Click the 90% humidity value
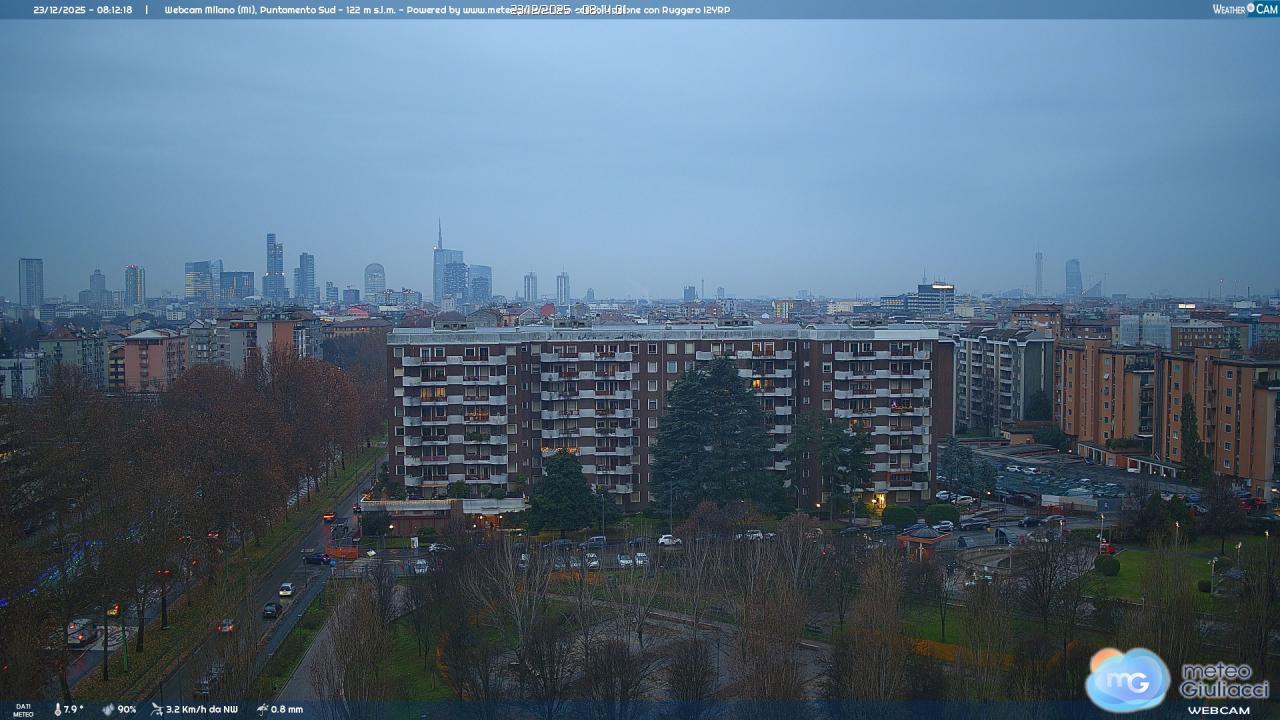Image resolution: width=1280 pixels, height=720 pixels. [127, 709]
